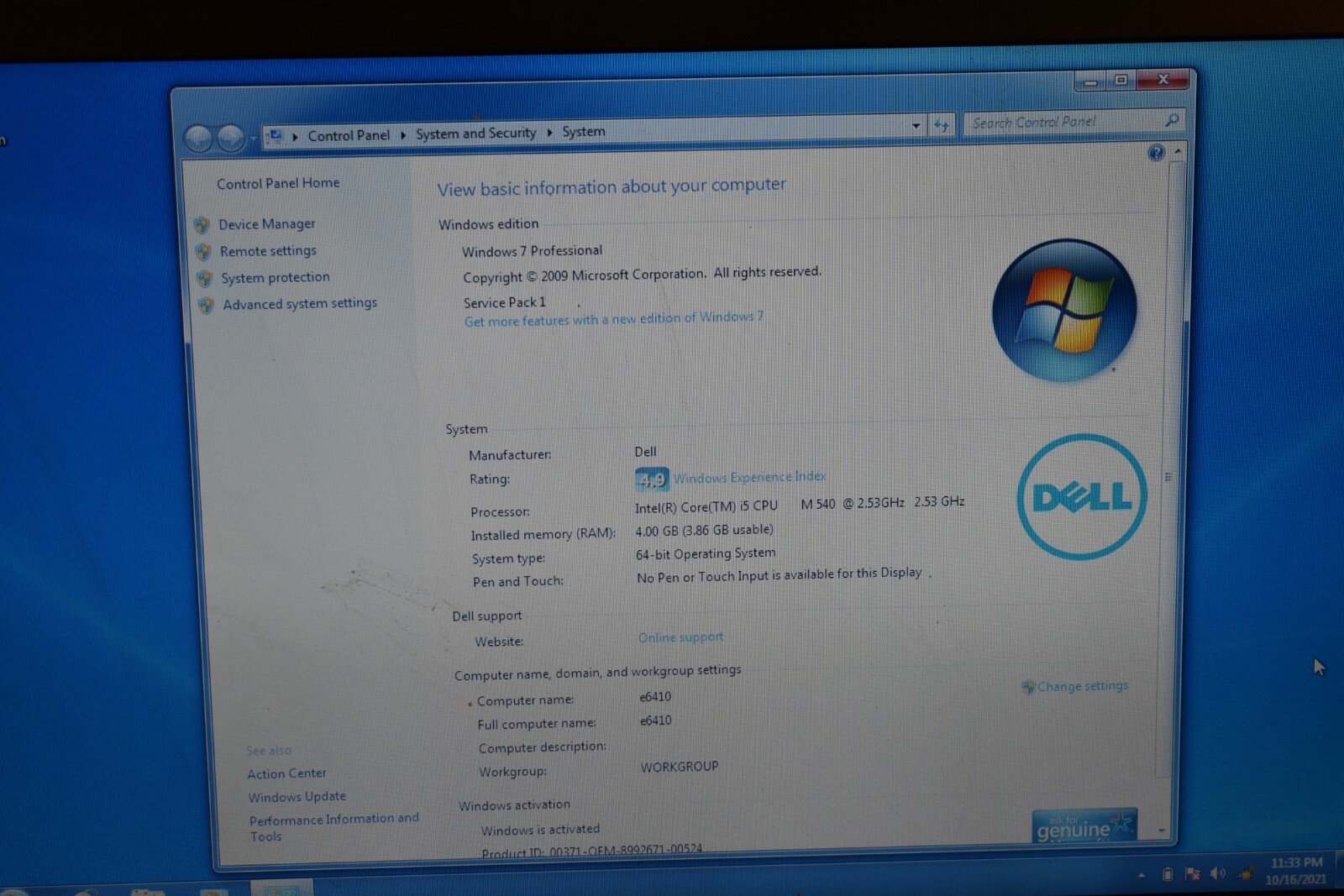Click the shield icon beside Device Manager
The width and height of the screenshot is (1344, 896).
click(202, 225)
